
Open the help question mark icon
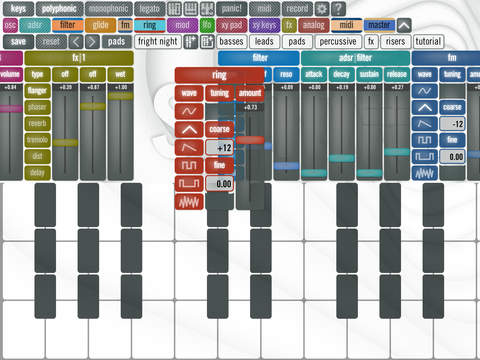338,9
